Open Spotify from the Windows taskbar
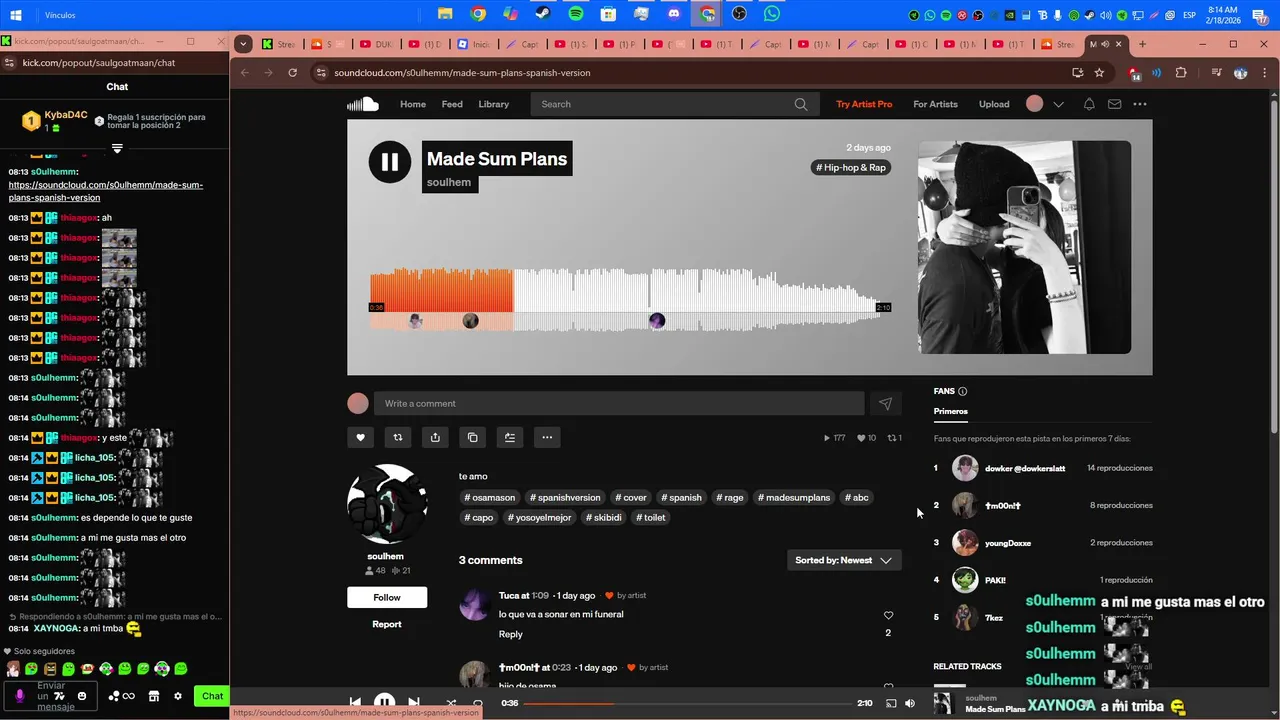 (x=576, y=14)
